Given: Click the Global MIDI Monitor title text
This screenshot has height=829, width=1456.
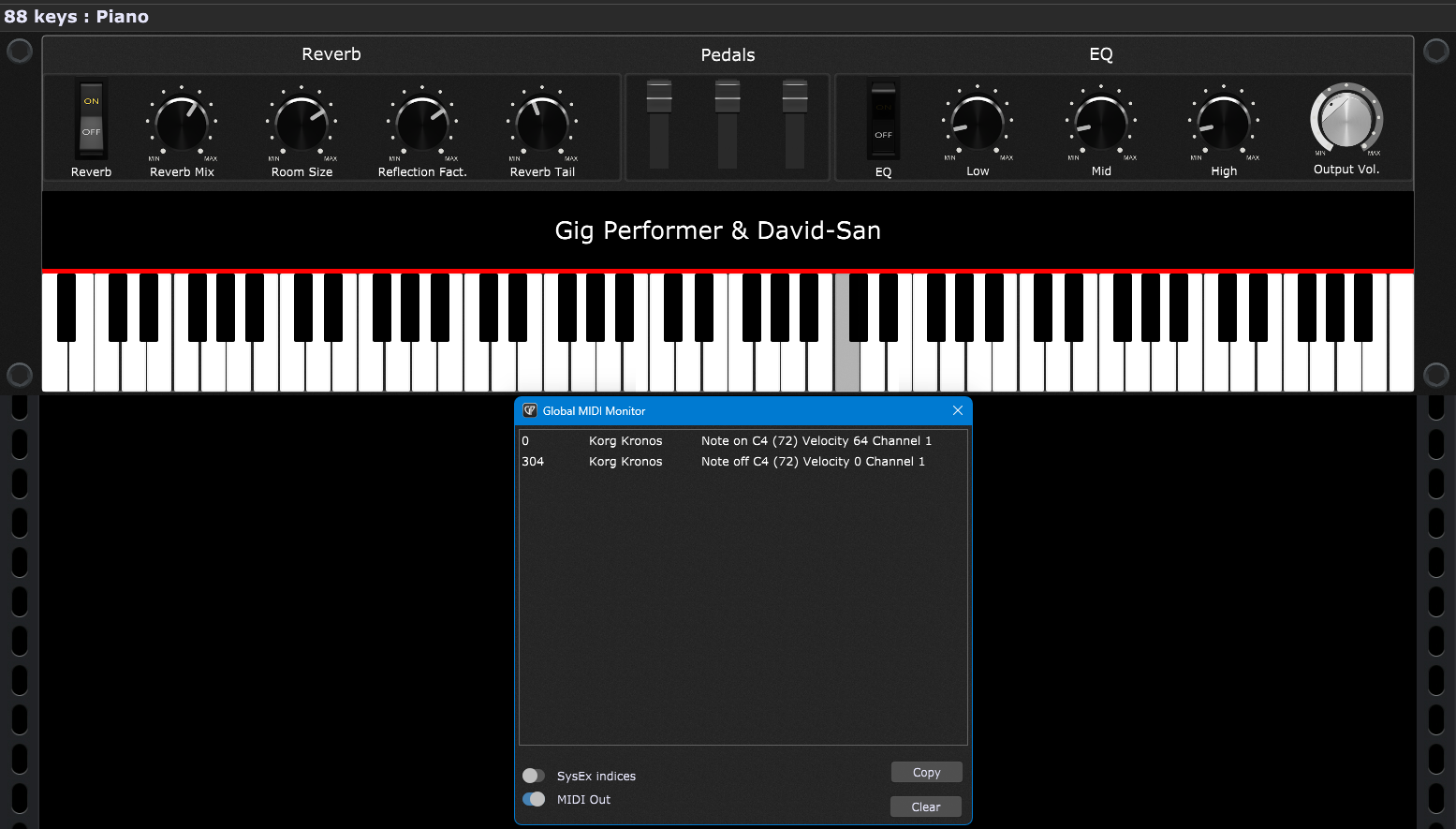Looking at the screenshot, I should [x=594, y=410].
